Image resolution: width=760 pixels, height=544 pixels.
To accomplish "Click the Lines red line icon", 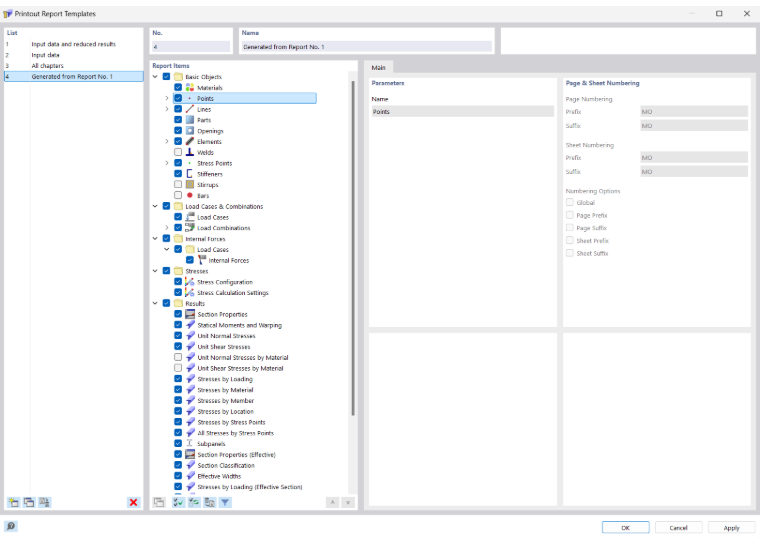I will pos(190,109).
